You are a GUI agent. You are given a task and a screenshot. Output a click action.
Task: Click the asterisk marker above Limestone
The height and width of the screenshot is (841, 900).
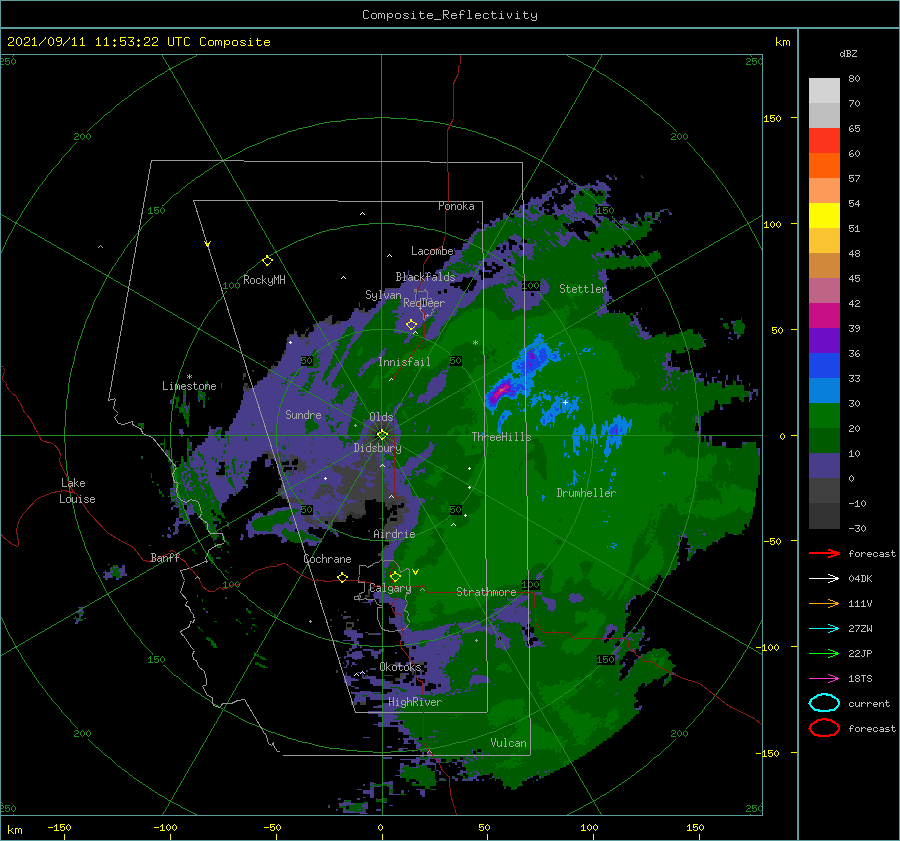tap(189, 377)
